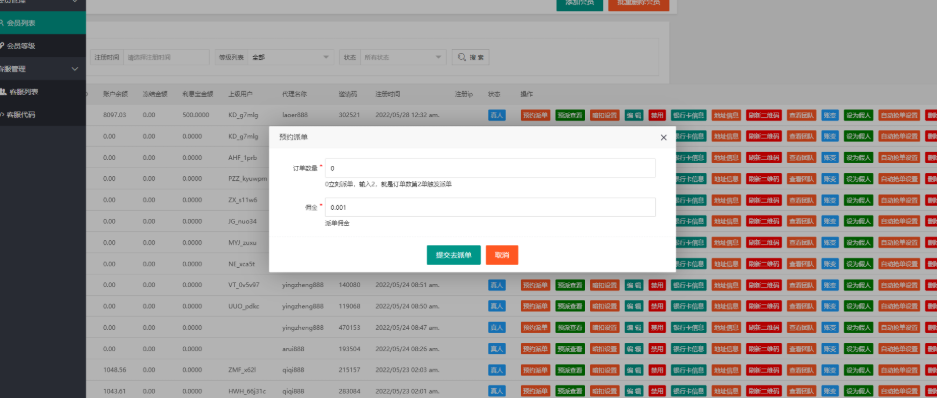937x398 pixels.
Task: Click the 真人 badge in the VT_0v5v97 row
Action: point(497,285)
